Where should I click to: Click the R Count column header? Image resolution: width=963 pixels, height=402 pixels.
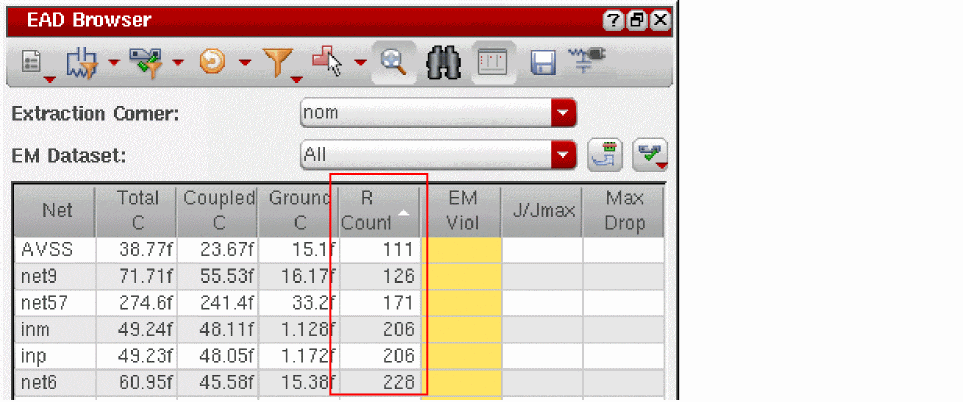[x=380, y=211]
